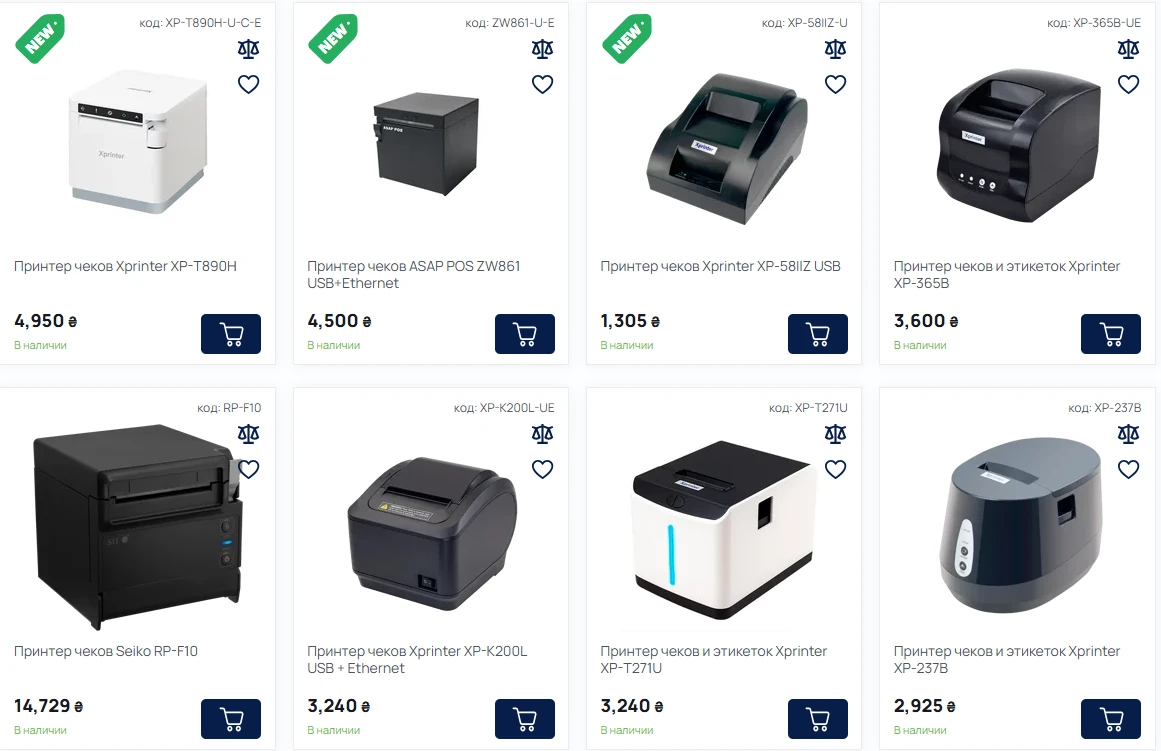Compare the Xprinter XP-237B printer
The height and width of the screenshot is (751, 1161).
[1128, 435]
